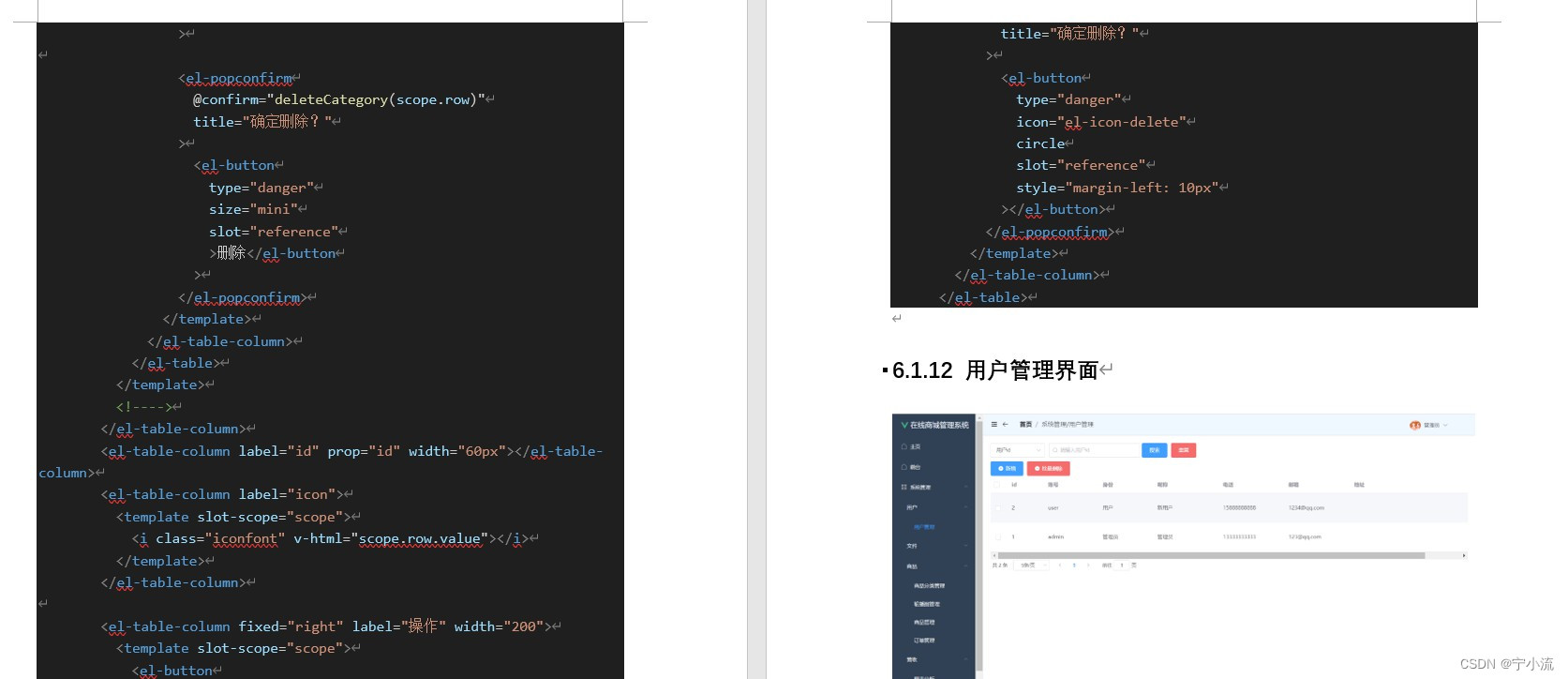This screenshot has height=679, width=1568.
Task: Click the search magnifier icon in the input
Action: 1055,450
